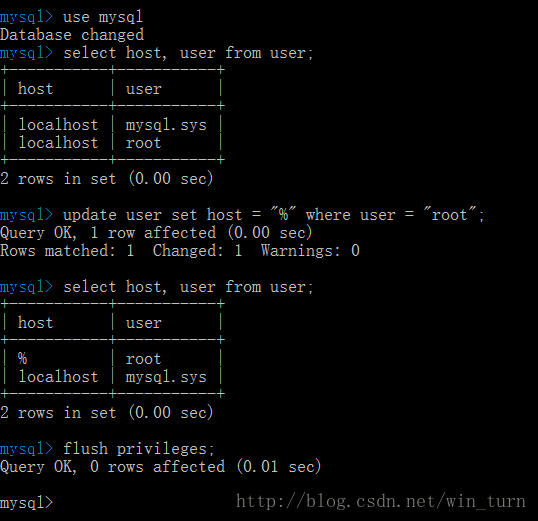Click the 'user' column header in first table
This screenshot has height=521, width=538.
click(x=143, y=89)
